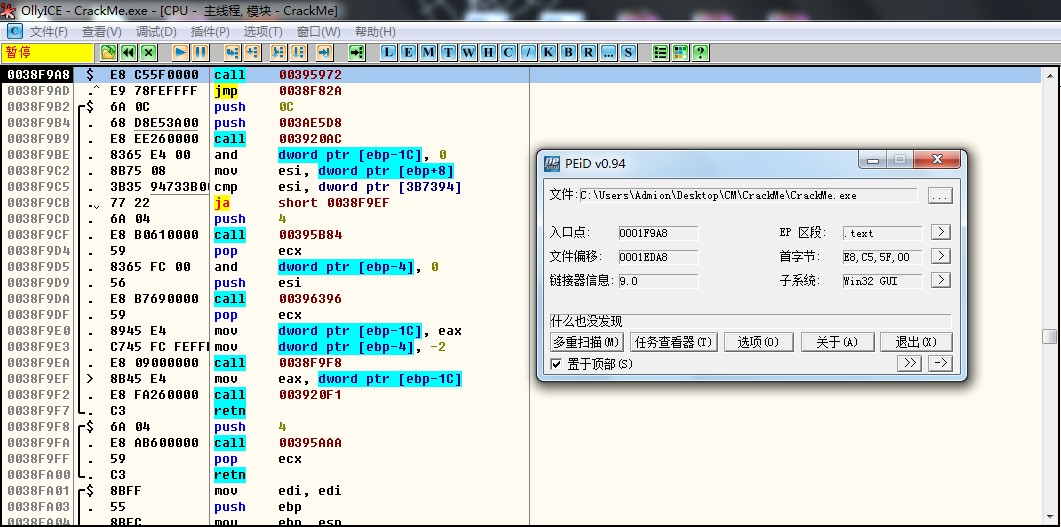Open 文件(F) menu
The width and height of the screenshot is (1061, 527).
(x=49, y=32)
